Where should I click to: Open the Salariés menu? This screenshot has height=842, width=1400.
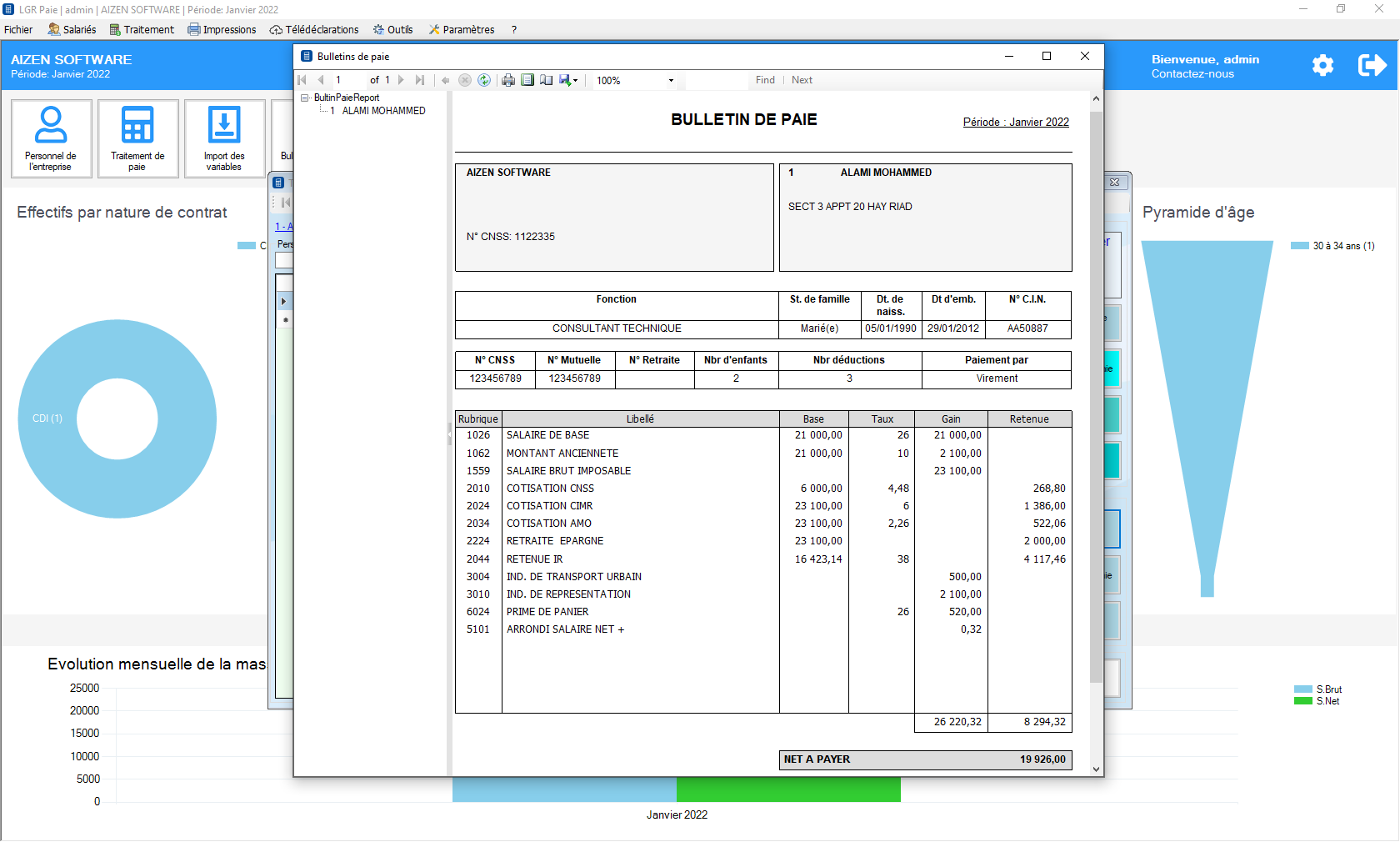click(x=72, y=29)
